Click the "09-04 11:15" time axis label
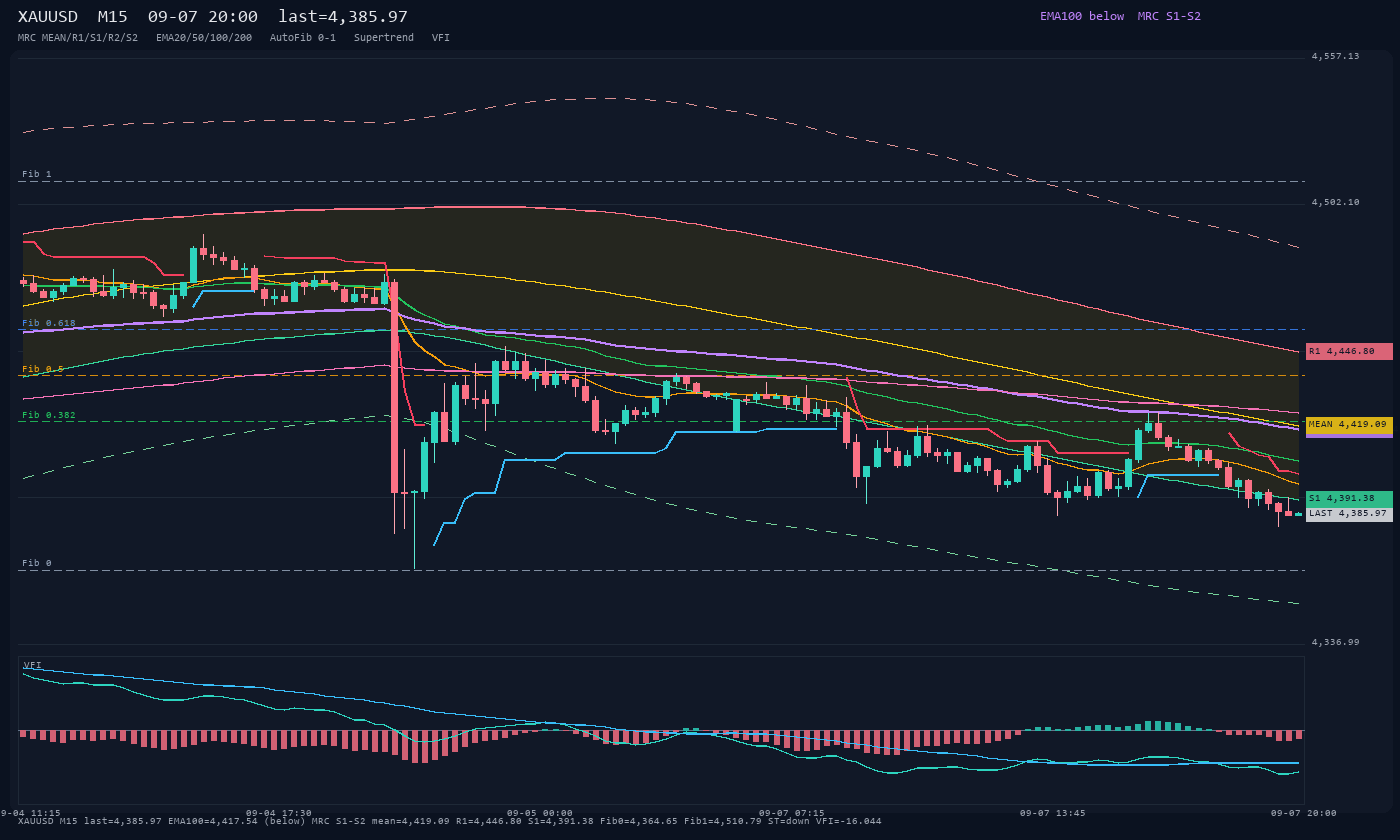The image size is (1400, 840). [x=30, y=813]
